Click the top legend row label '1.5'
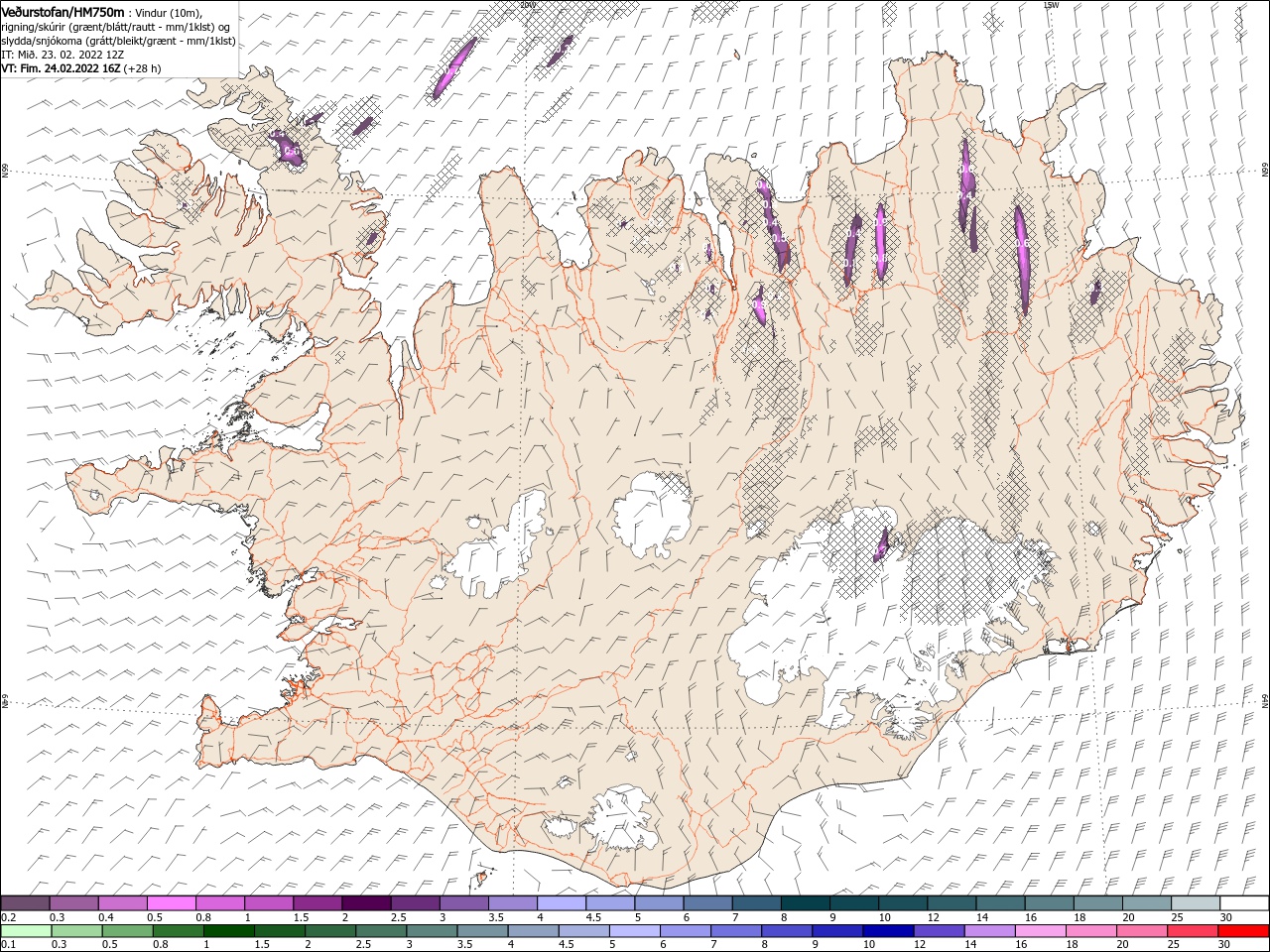The image size is (1270, 952). [x=301, y=918]
